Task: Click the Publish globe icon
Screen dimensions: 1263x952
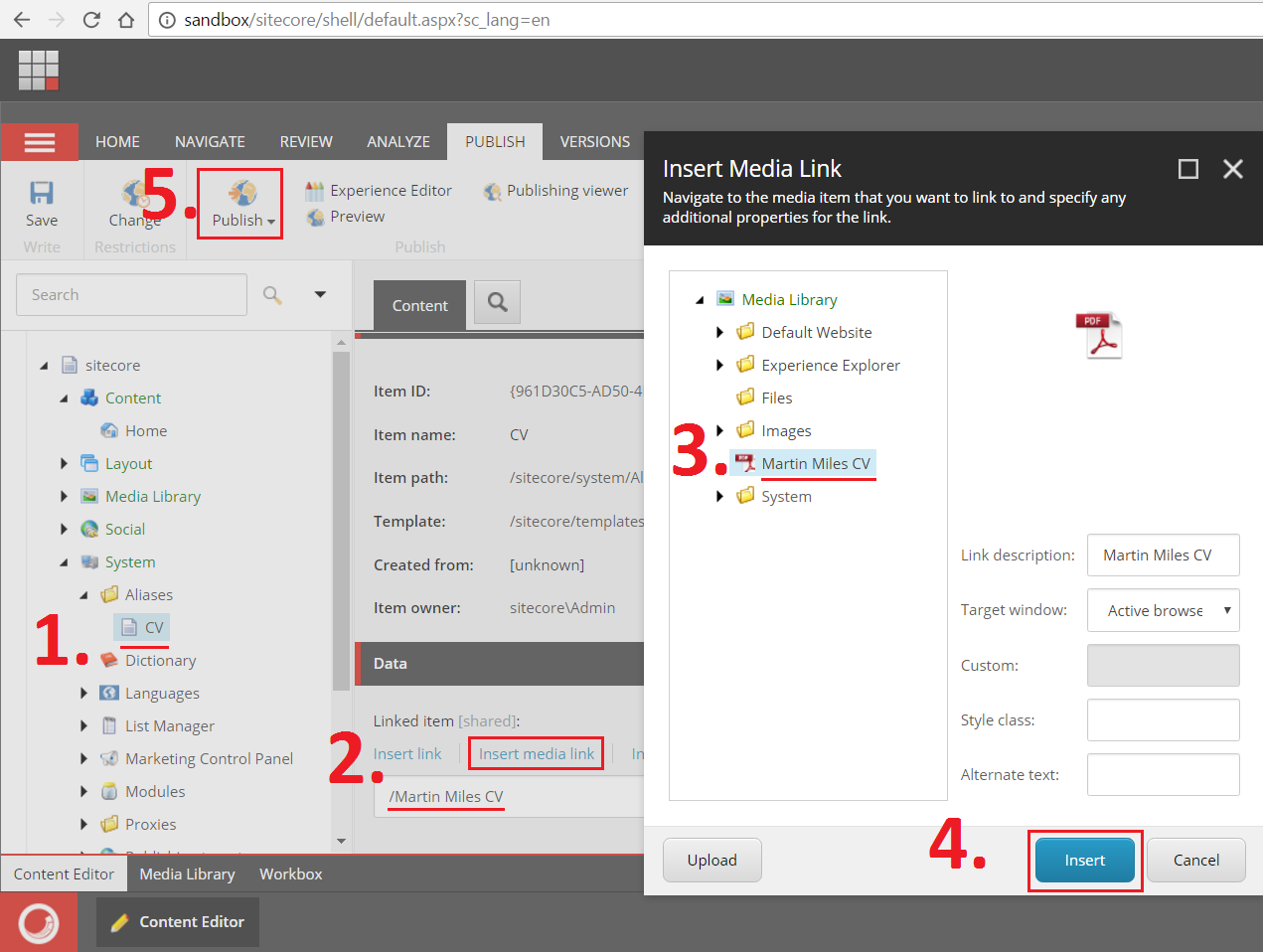Action: point(242,193)
